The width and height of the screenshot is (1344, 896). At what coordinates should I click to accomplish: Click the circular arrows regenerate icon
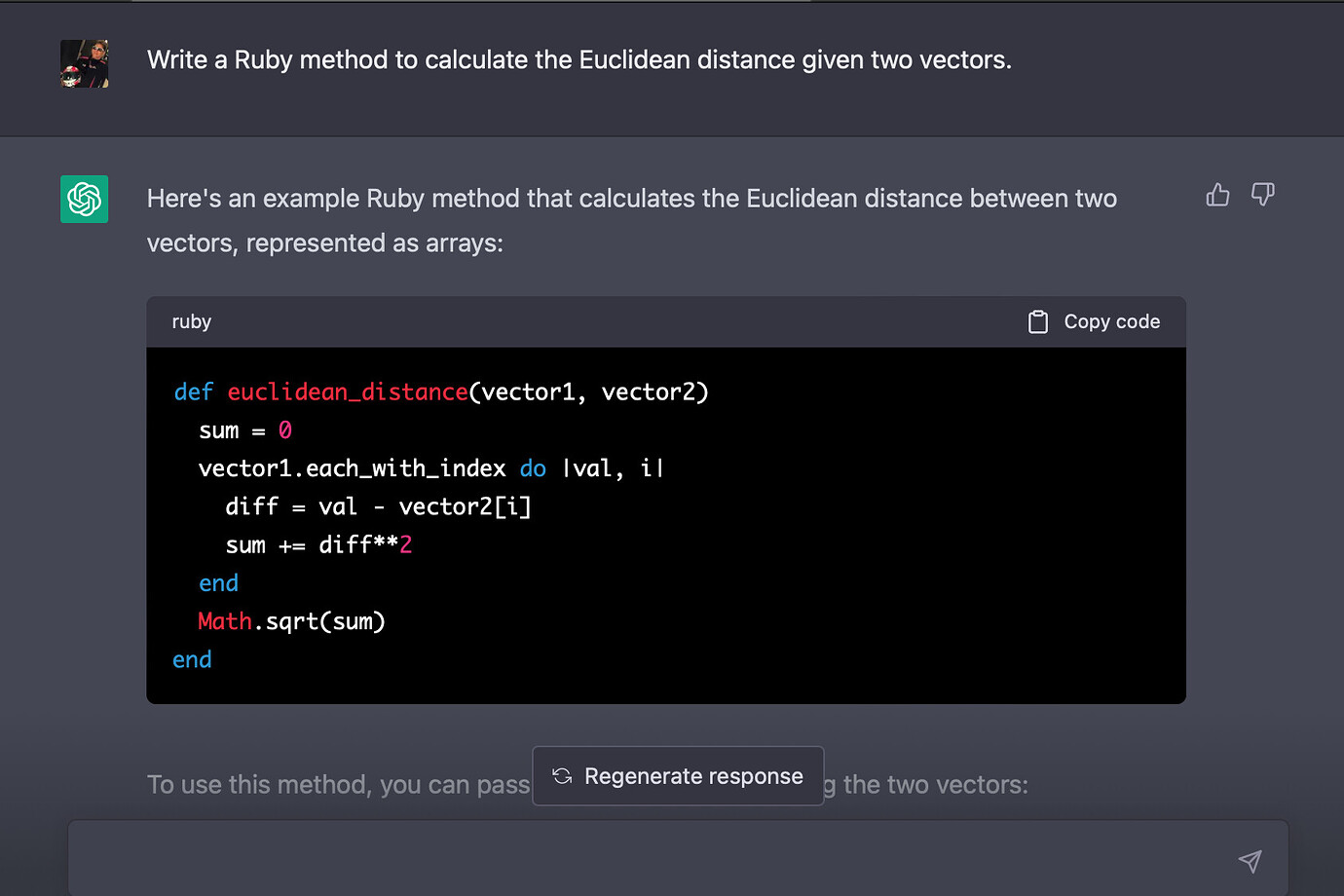[562, 776]
